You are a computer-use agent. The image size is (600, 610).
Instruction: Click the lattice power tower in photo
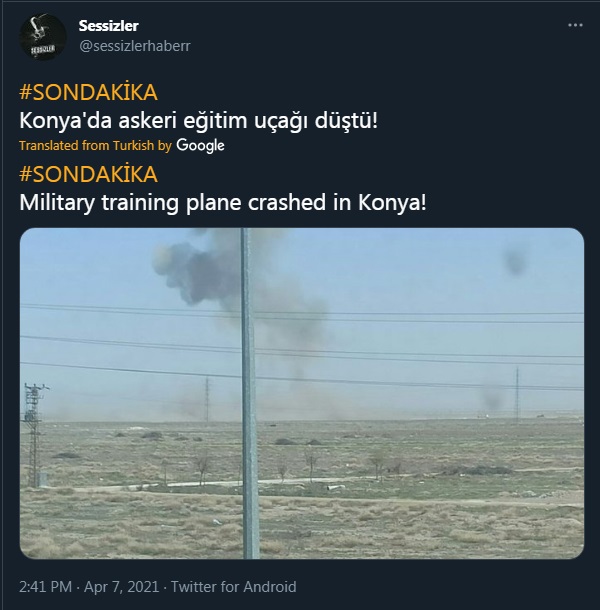[34, 434]
